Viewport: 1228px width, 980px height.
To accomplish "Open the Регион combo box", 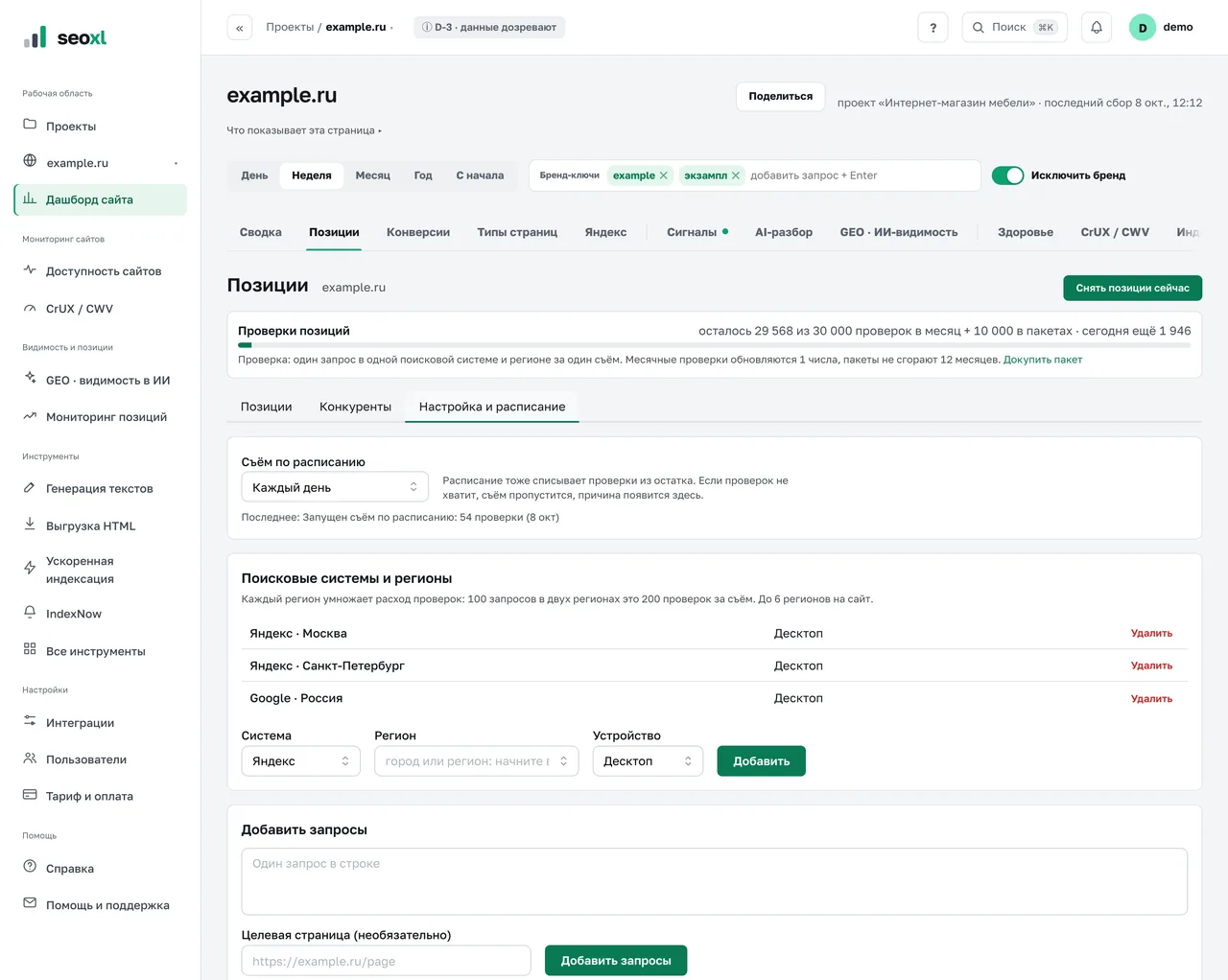I will tap(477, 761).
